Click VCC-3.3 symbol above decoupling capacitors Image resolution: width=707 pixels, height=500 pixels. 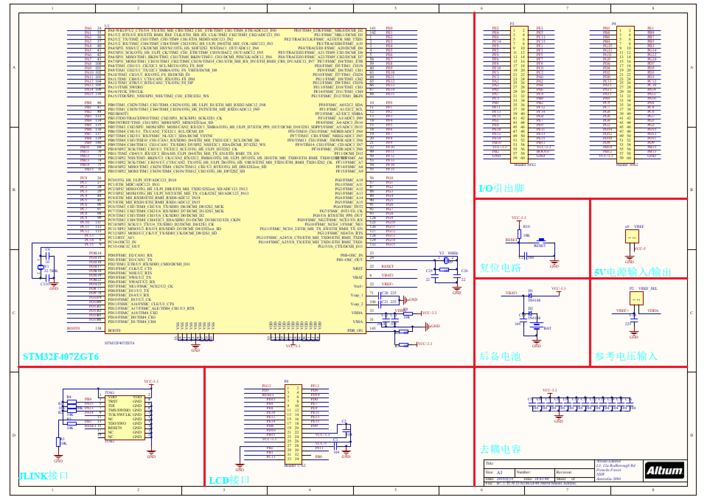[549, 392]
